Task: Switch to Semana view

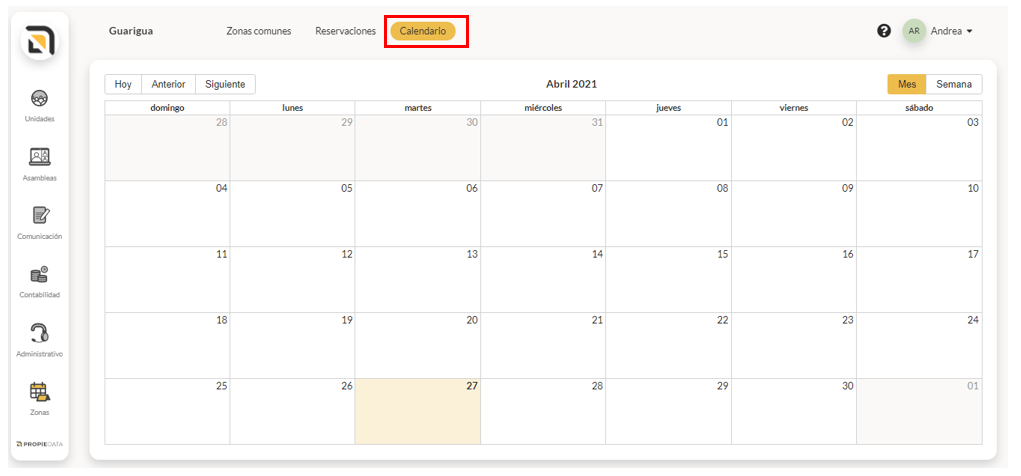Action: (x=954, y=84)
